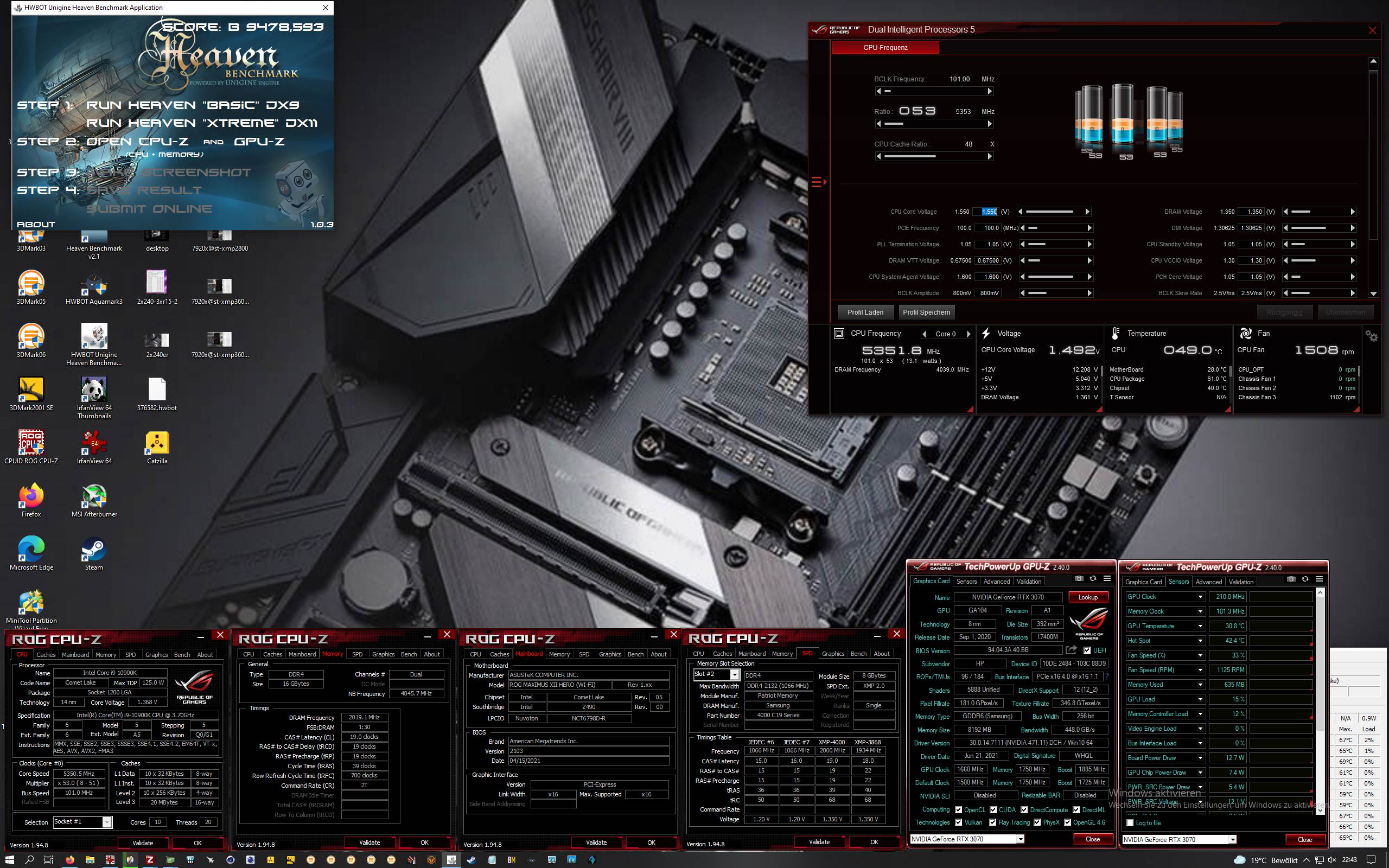This screenshot has width=1389, height=868.
Task: Toggle the UEFI checkbox in GPU-Z
Action: pos(1087,650)
